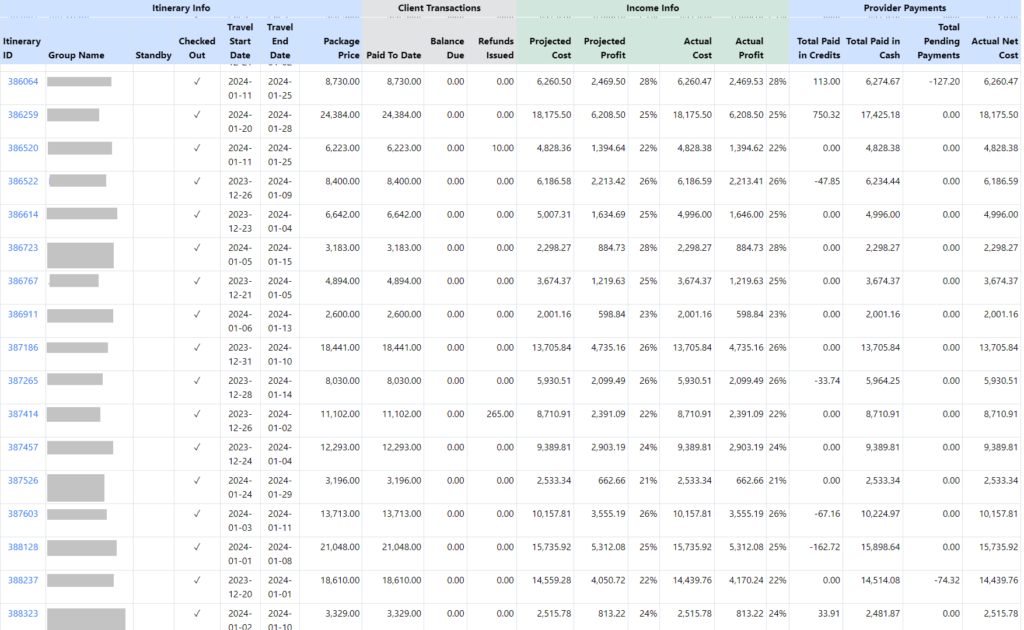Sort by the Group Name column header
The height and width of the screenshot is (630, 1024).
pos(76,55)
